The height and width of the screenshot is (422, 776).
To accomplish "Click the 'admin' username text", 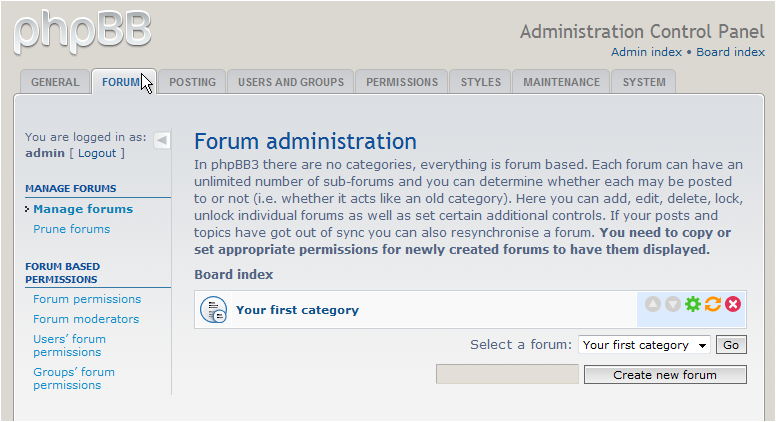I will click(45, 153).
